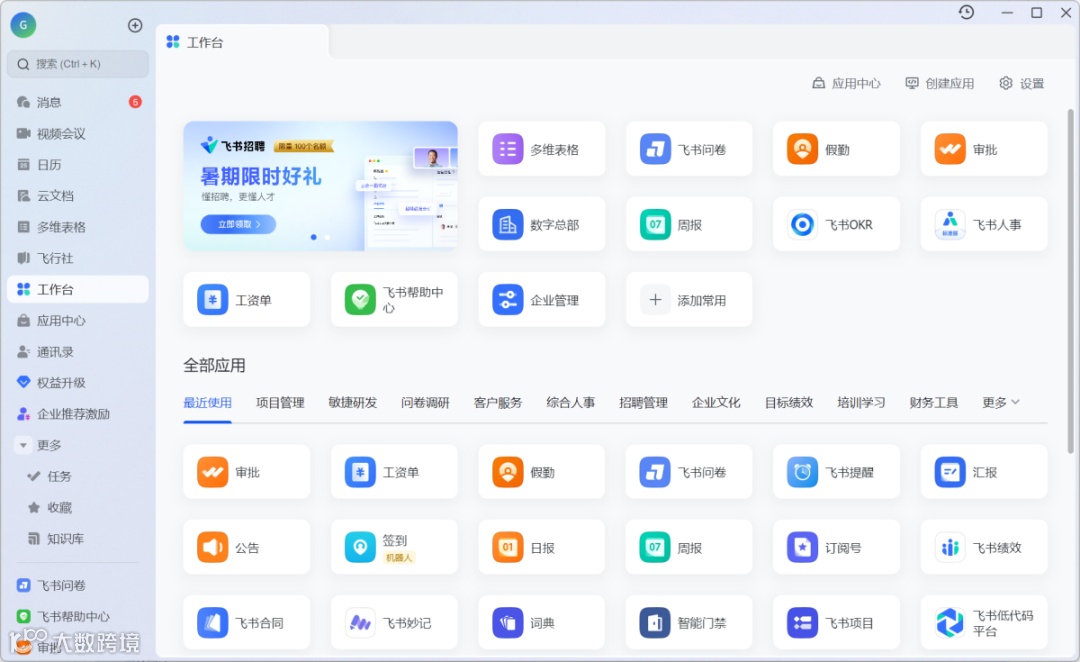Viewport: 1080px width, 662px height.
Task: Open the 企业管理 app
Action: (x=541, y=300)
